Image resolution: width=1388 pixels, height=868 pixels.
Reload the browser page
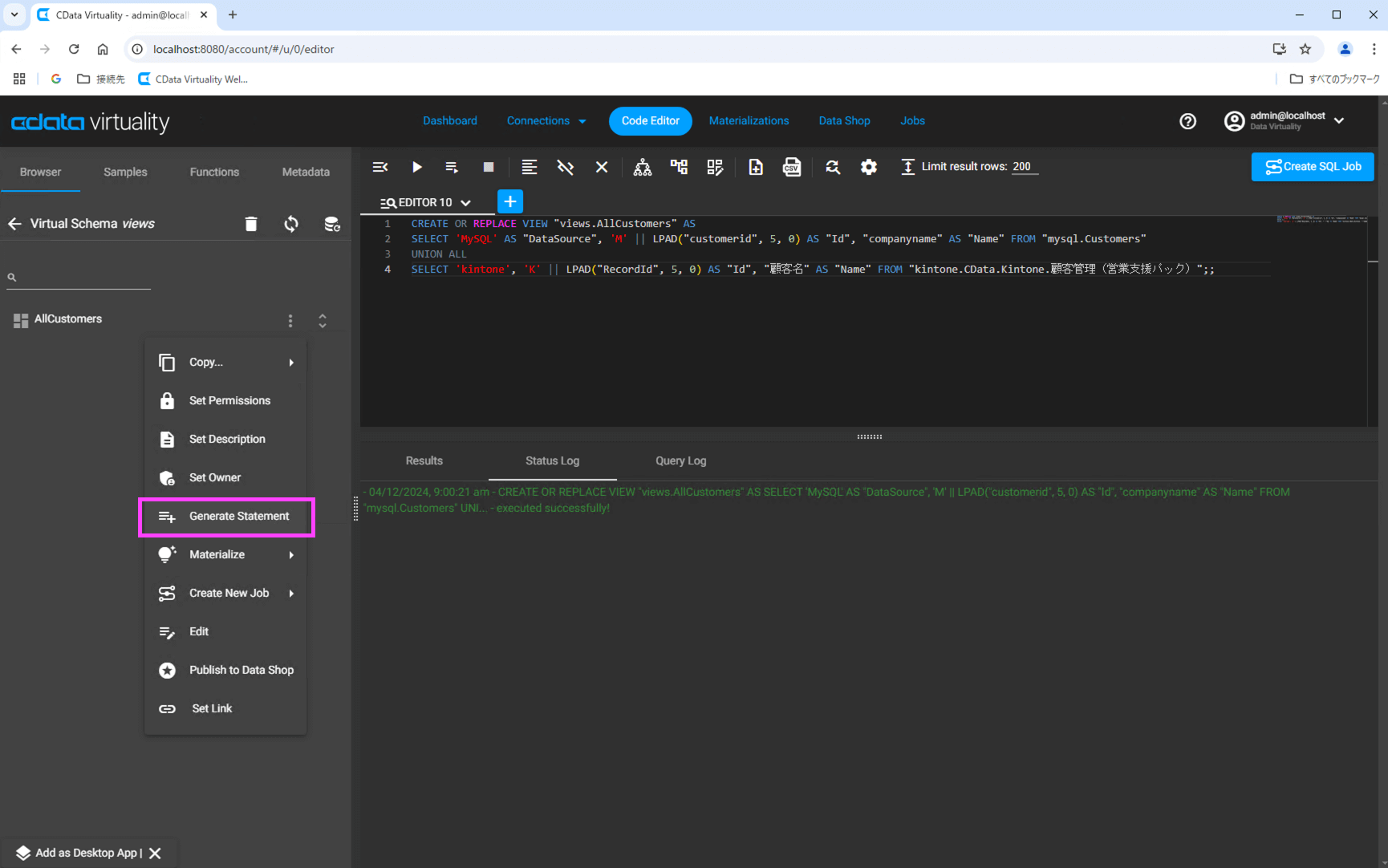[x=74, y=49]
